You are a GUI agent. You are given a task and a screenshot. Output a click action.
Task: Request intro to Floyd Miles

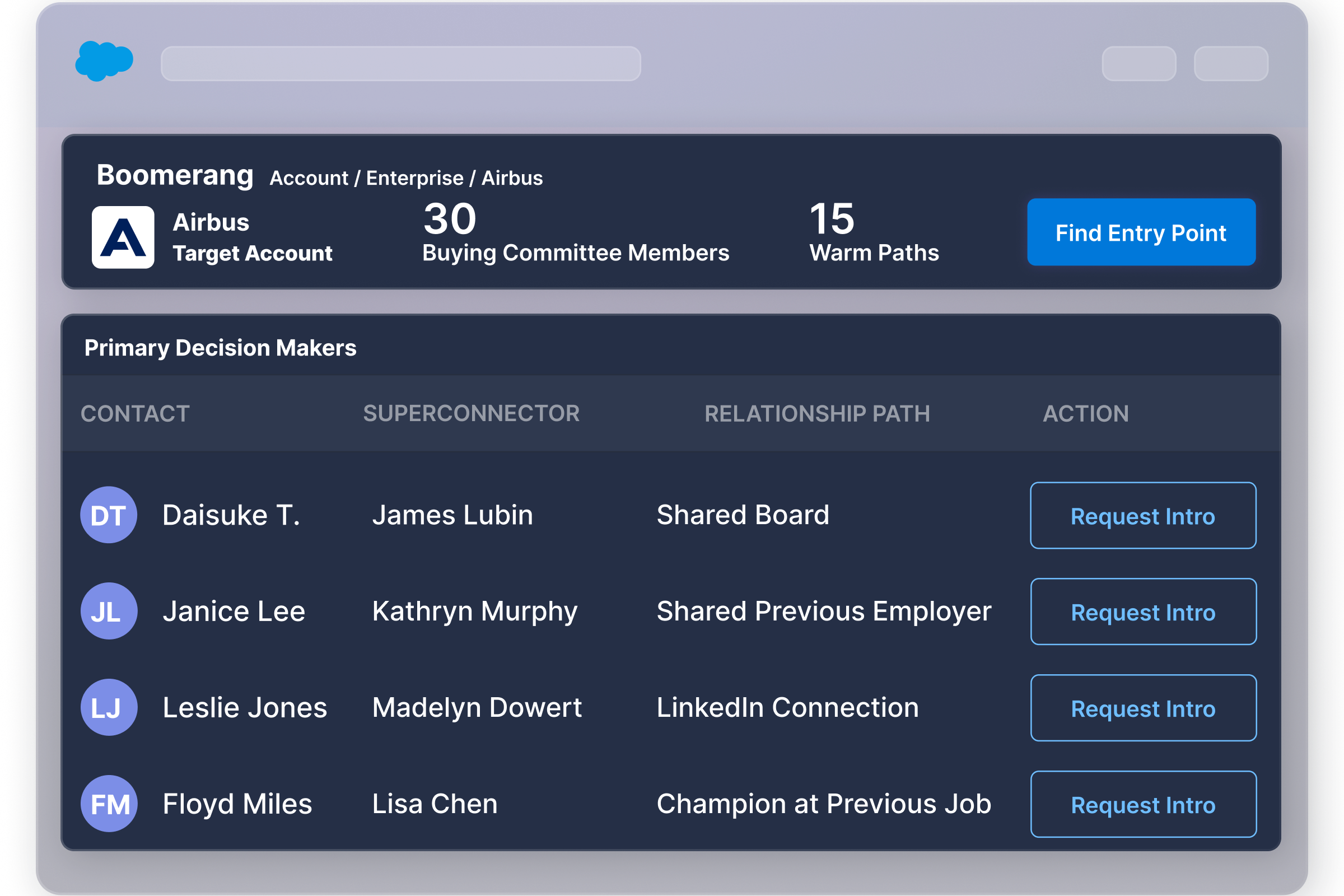point(1143,804)
